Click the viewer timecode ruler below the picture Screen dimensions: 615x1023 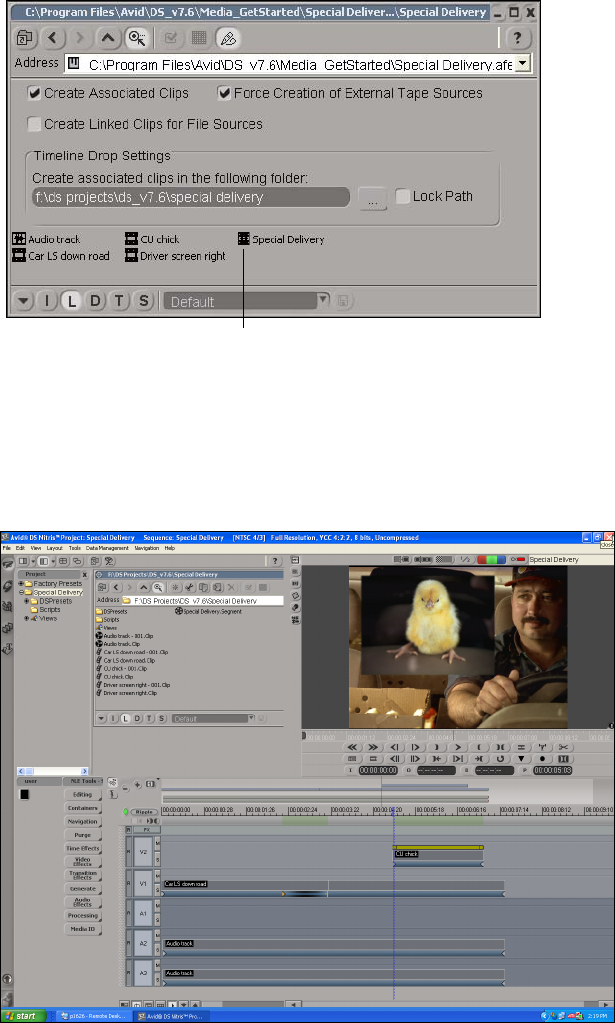point(457,736)
